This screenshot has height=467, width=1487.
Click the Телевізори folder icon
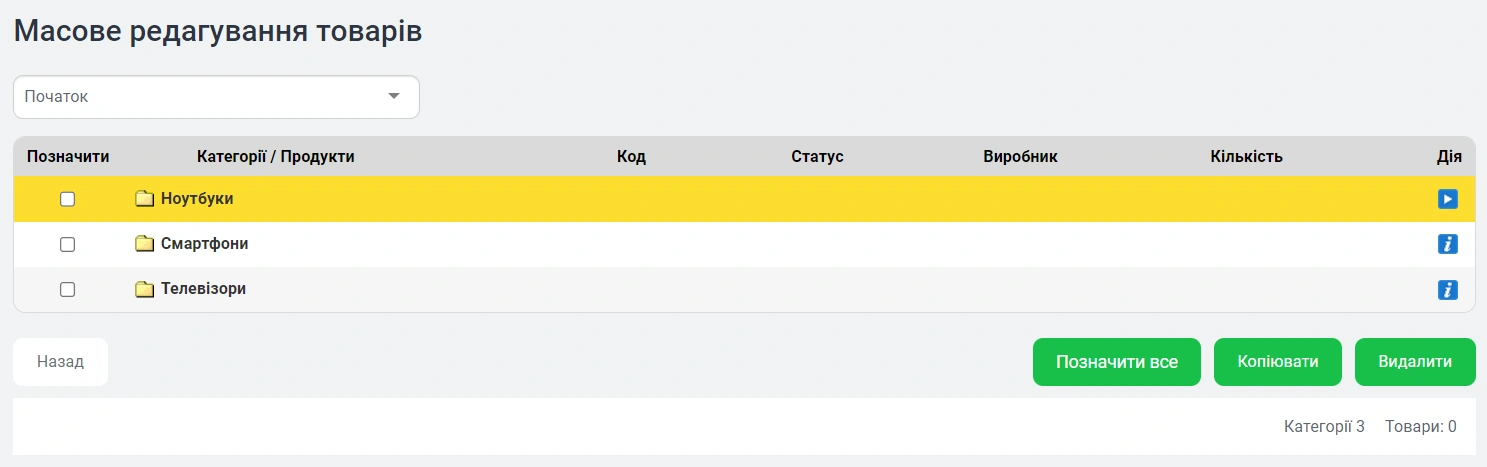pyautogui.click(x=145, y=290)
